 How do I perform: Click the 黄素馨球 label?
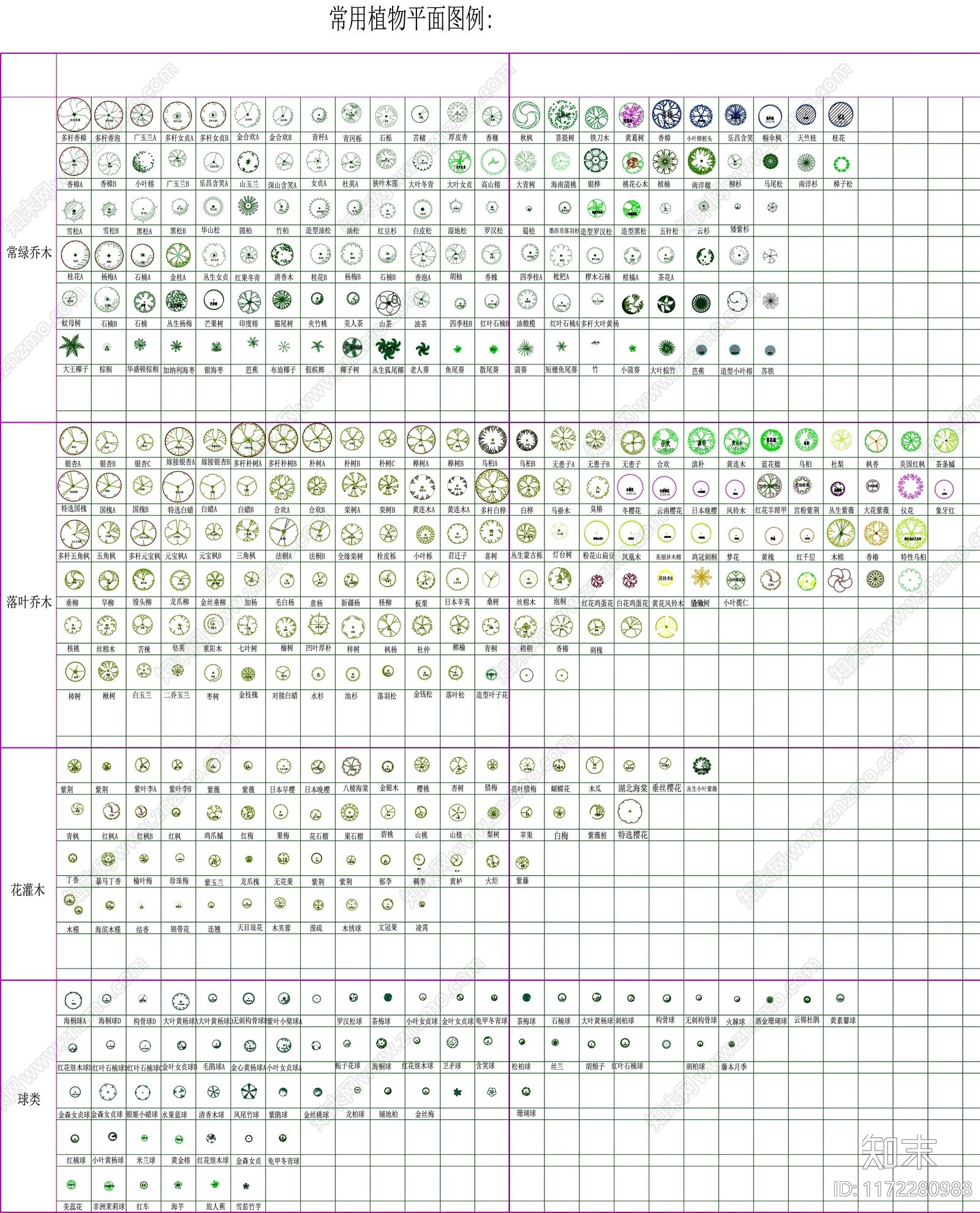tap(843, 1021)
